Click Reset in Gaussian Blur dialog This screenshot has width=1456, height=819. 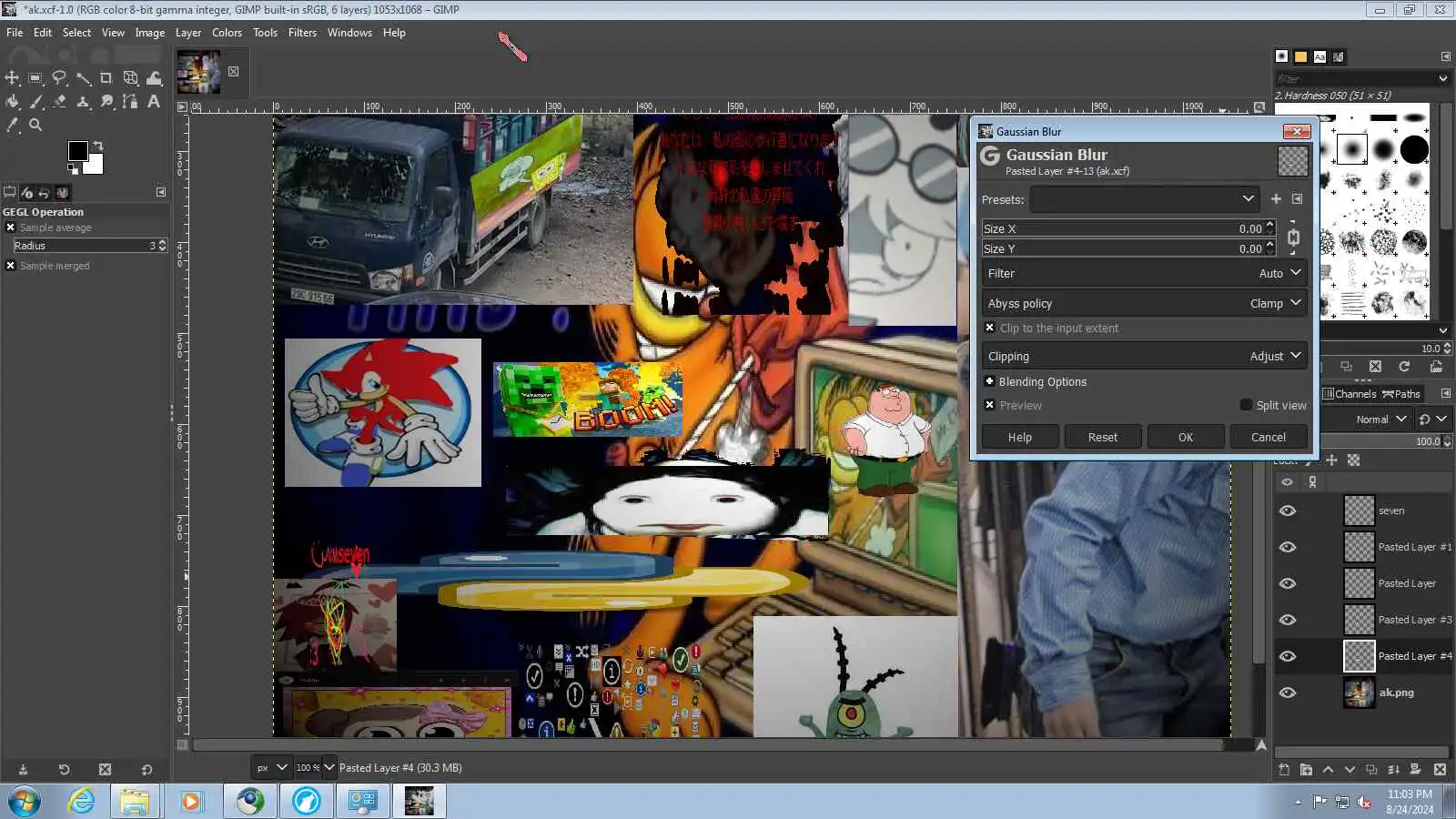point(1103,437)
